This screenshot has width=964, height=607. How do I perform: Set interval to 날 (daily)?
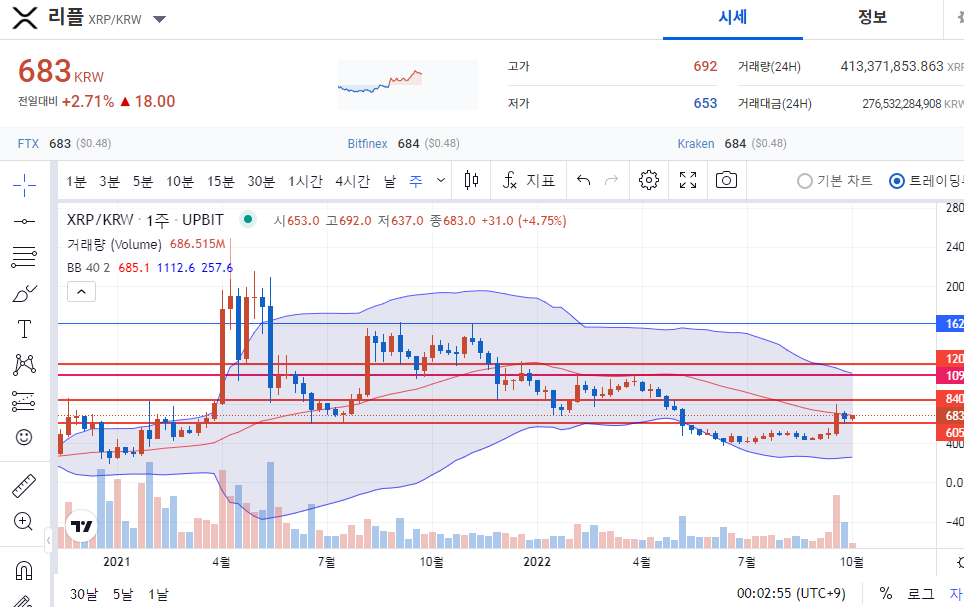[x=390, y=181]
